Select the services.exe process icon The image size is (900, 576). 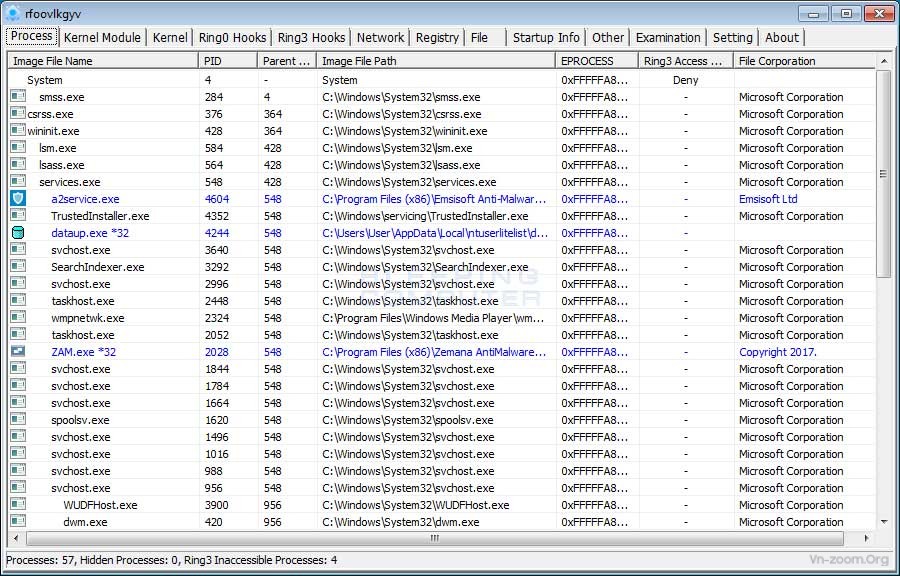[x=17, y=181]
